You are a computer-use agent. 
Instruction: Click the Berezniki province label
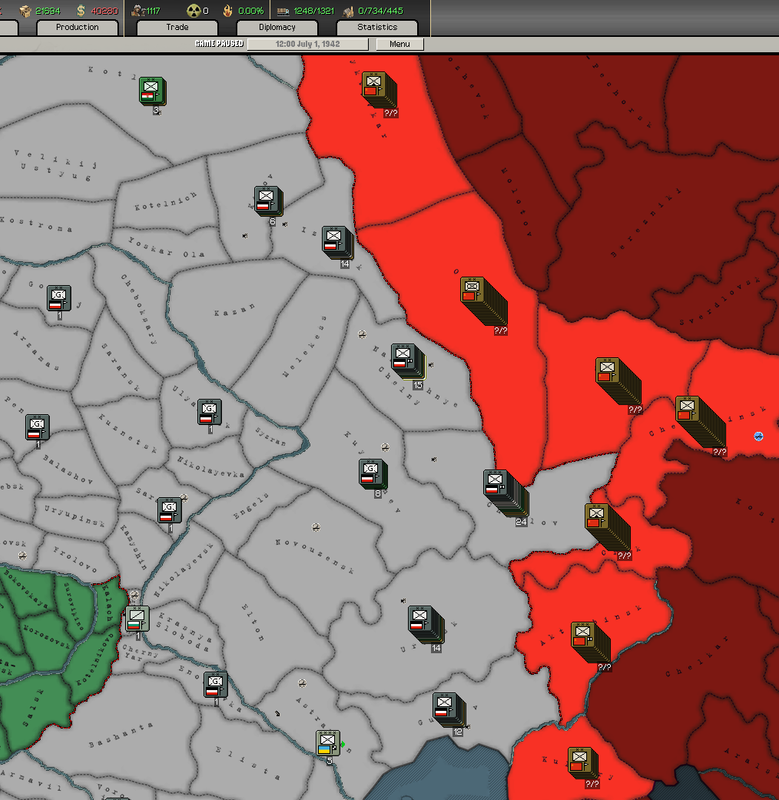(646, 222)
